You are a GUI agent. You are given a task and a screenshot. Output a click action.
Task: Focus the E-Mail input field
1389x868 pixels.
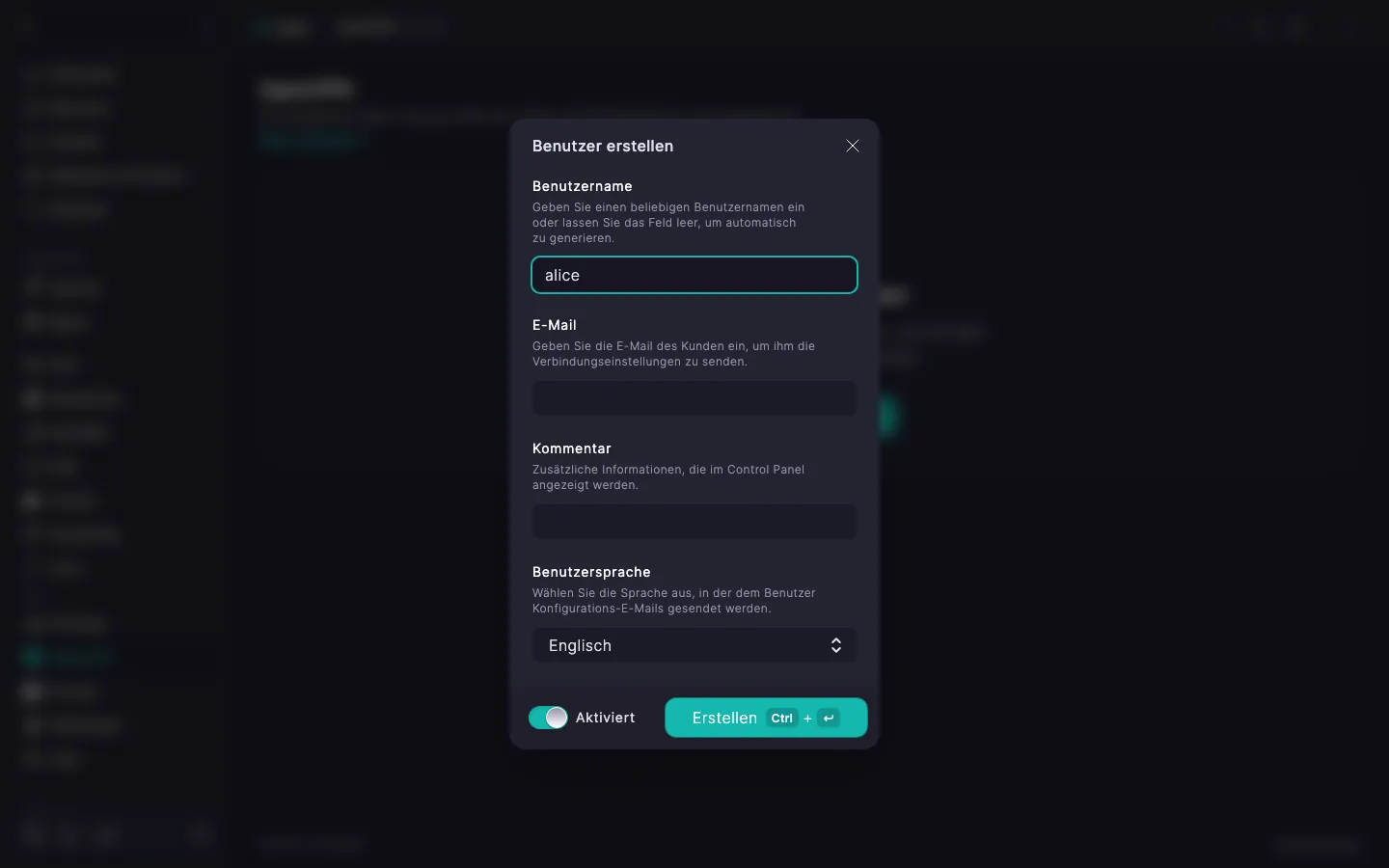(694, 398)
